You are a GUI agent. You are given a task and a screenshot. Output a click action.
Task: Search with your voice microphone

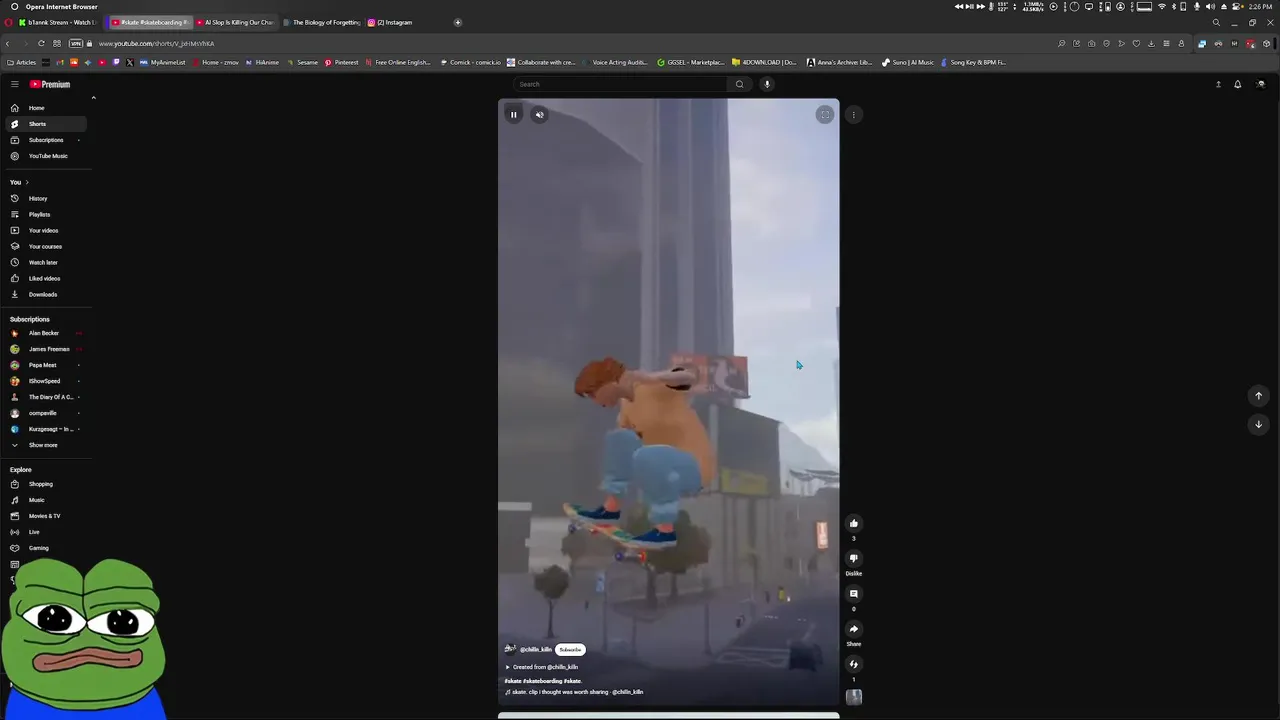[767, 84]
